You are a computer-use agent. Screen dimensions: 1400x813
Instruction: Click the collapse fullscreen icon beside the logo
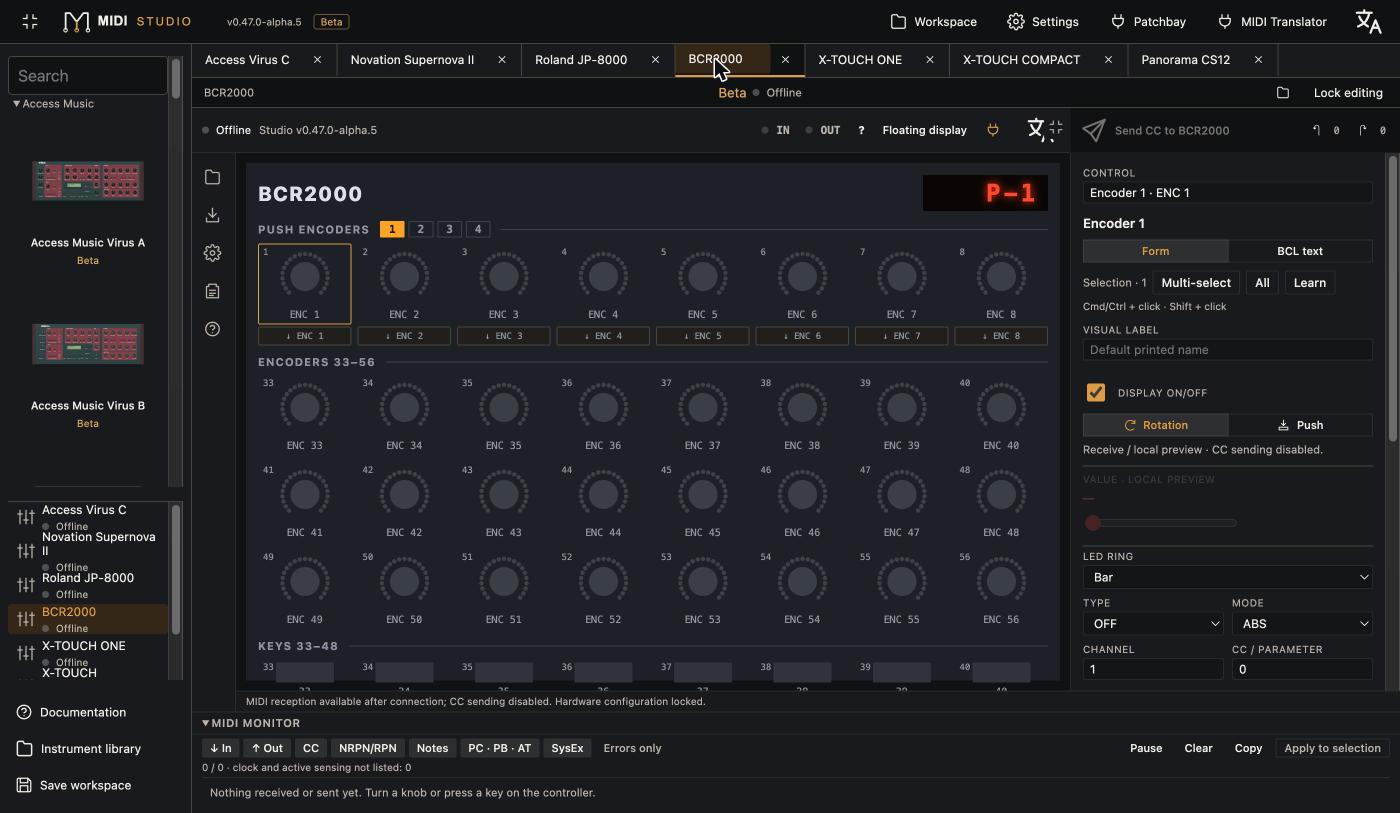(30, 21)
